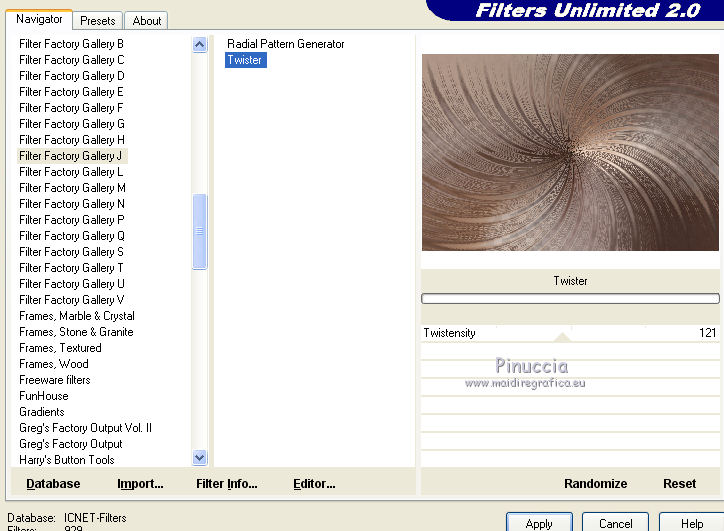Click the Twistensity value 121
Viewport: 724px width, 531px height.
click(x=707, y=333)
